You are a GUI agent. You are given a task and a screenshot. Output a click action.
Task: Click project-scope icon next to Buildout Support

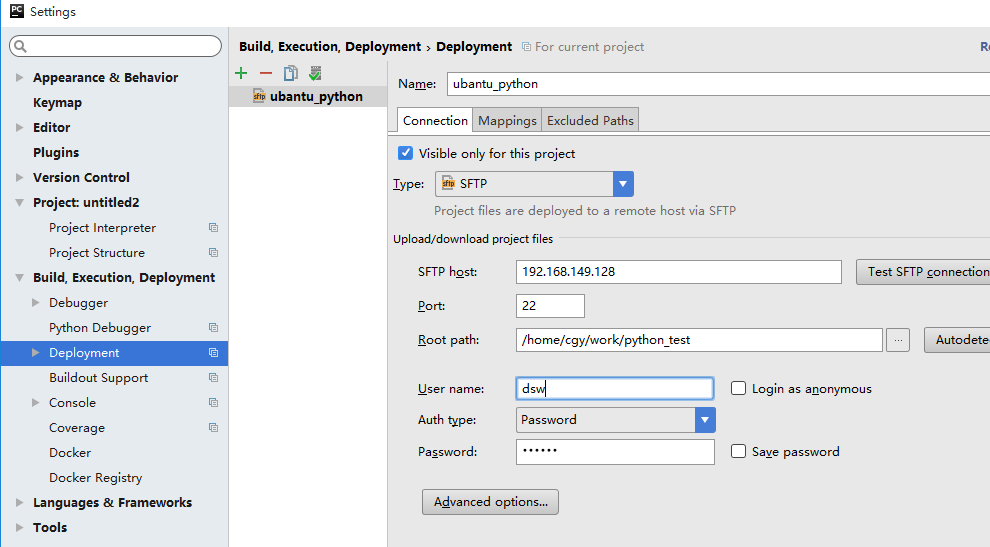tap(213, 378)
